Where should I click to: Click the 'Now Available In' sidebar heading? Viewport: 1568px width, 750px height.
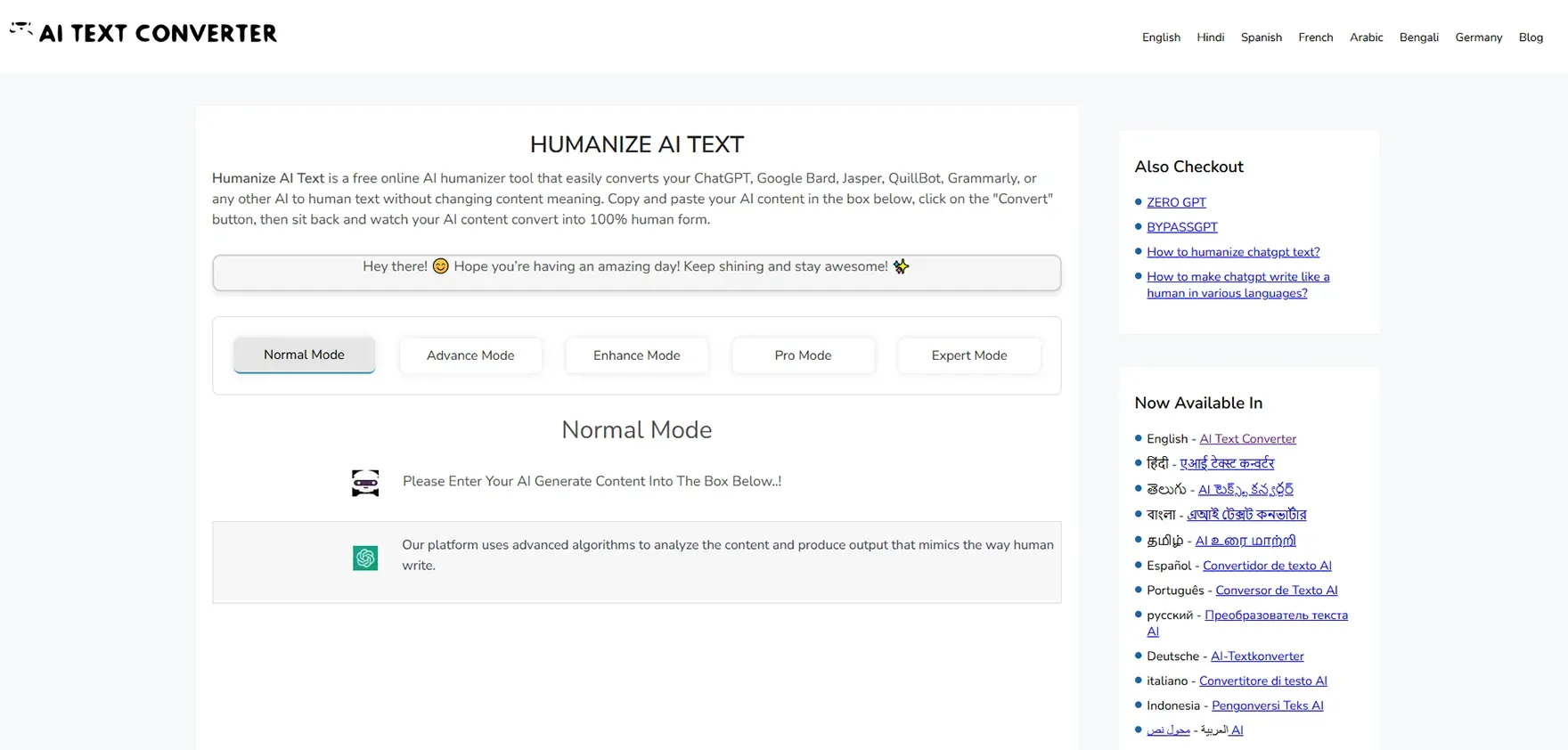tap(1198, 404)
